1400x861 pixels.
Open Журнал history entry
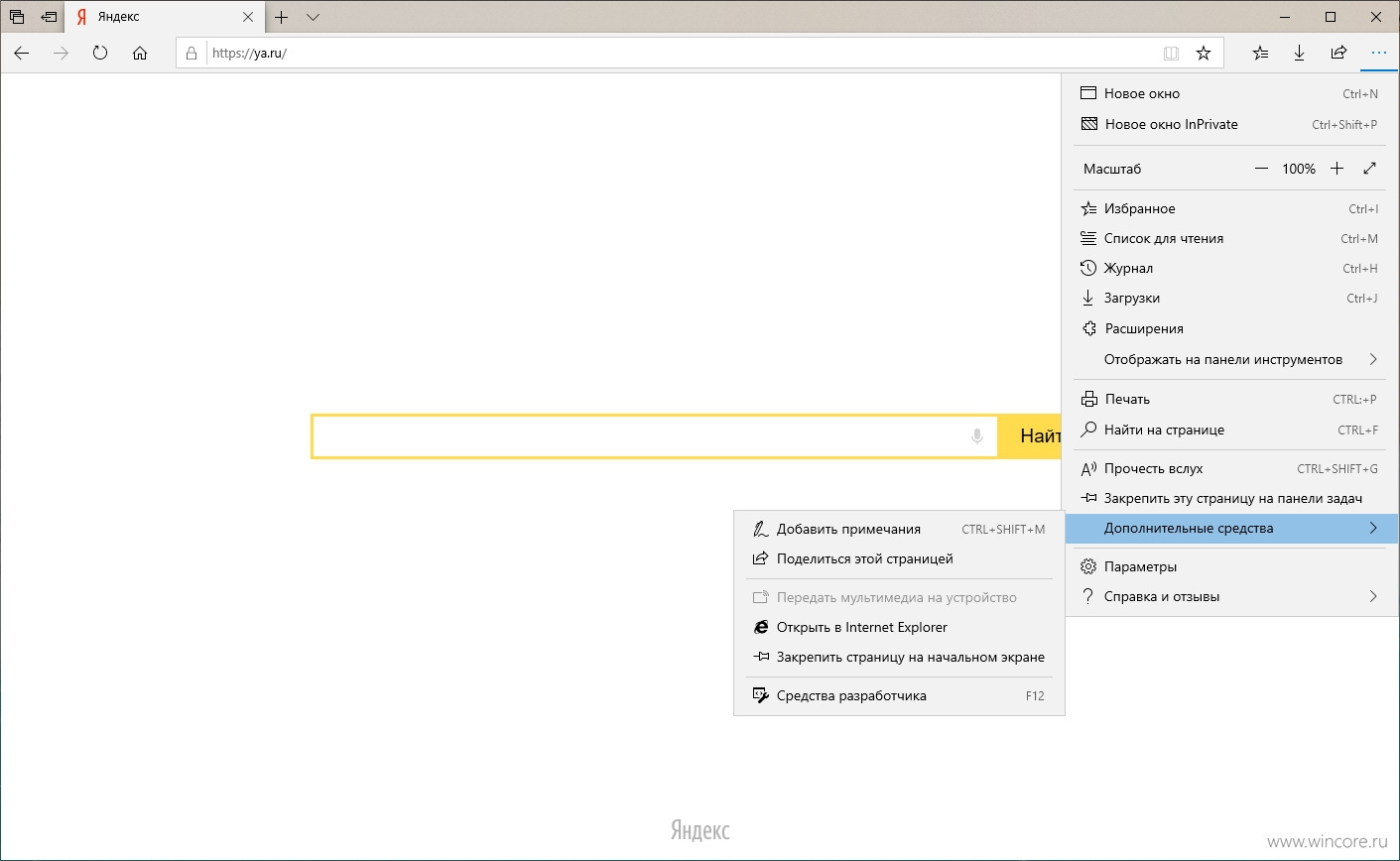[1231, 268]
